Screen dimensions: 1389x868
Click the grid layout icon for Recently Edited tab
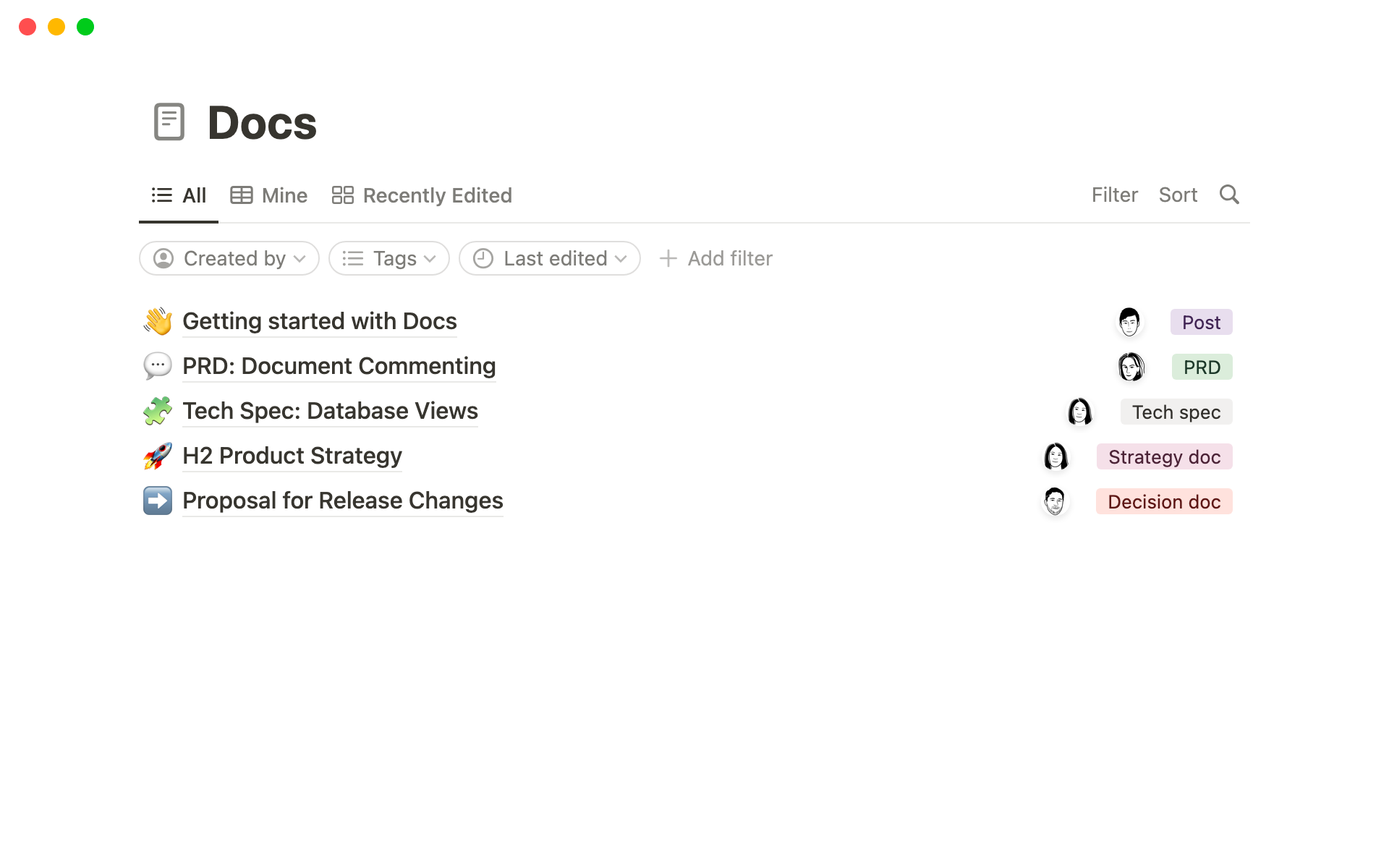343,195
